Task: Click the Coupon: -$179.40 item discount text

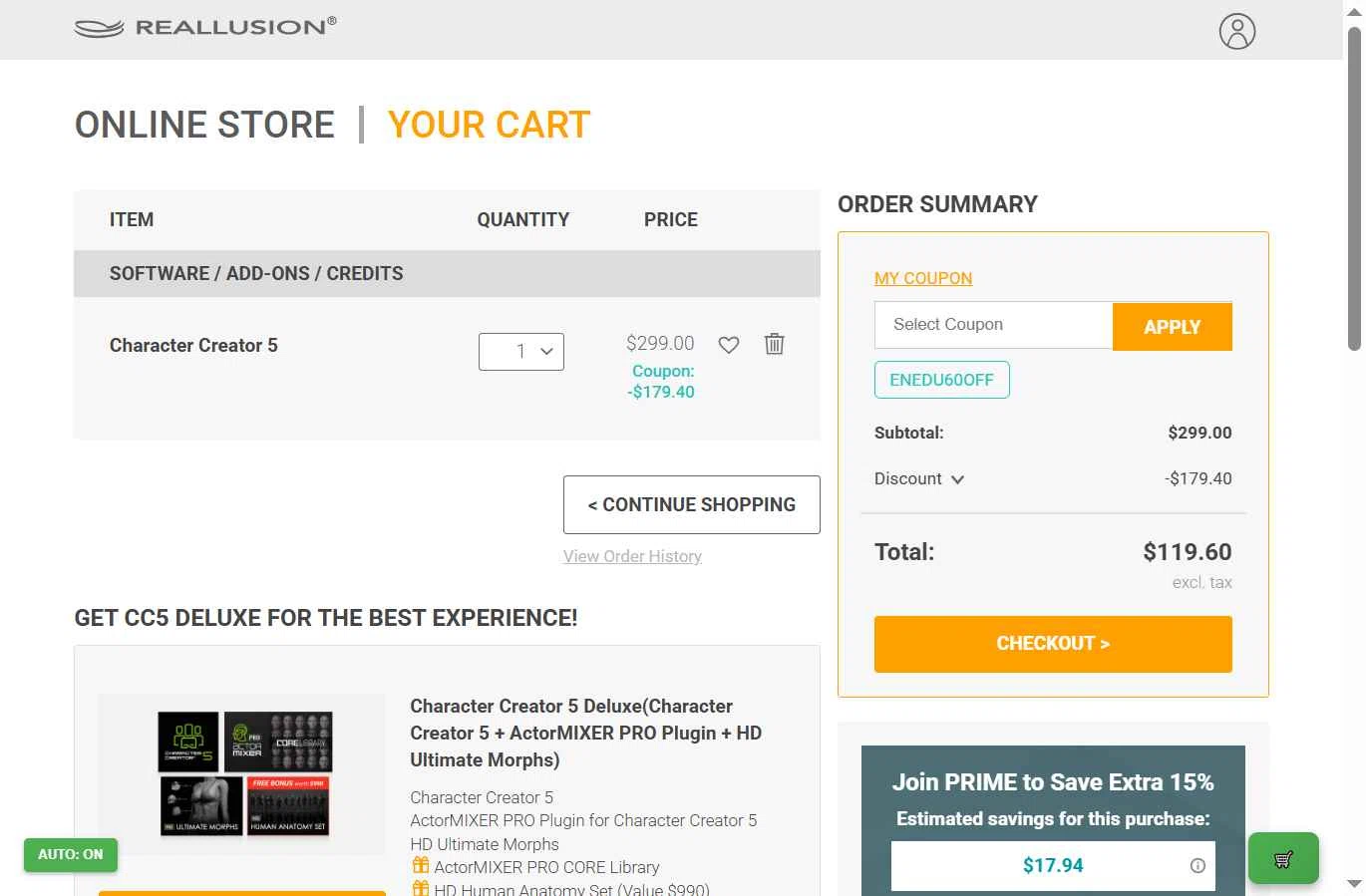Action: pyautogui.click(x=663, y=382)
